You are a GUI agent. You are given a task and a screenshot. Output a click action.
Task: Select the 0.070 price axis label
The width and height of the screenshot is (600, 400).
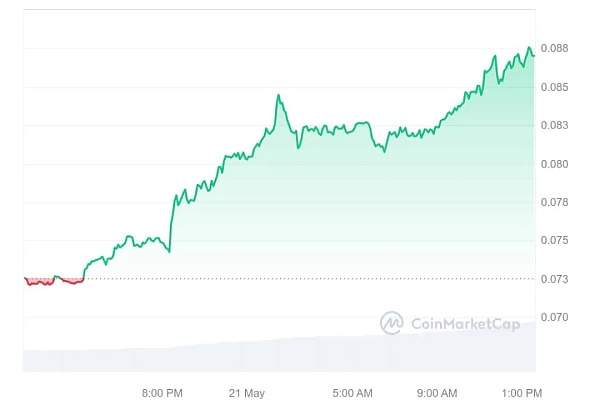(x=554, y=317)
